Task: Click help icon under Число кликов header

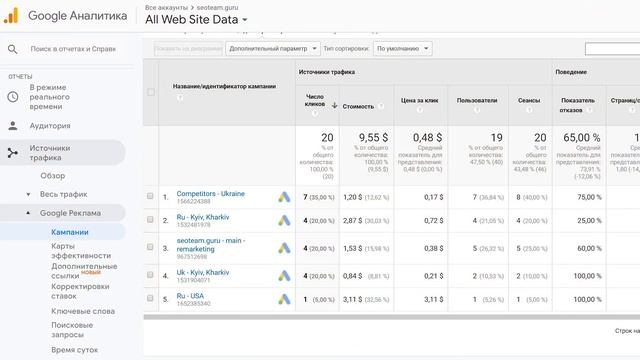Action: point(315,113)
